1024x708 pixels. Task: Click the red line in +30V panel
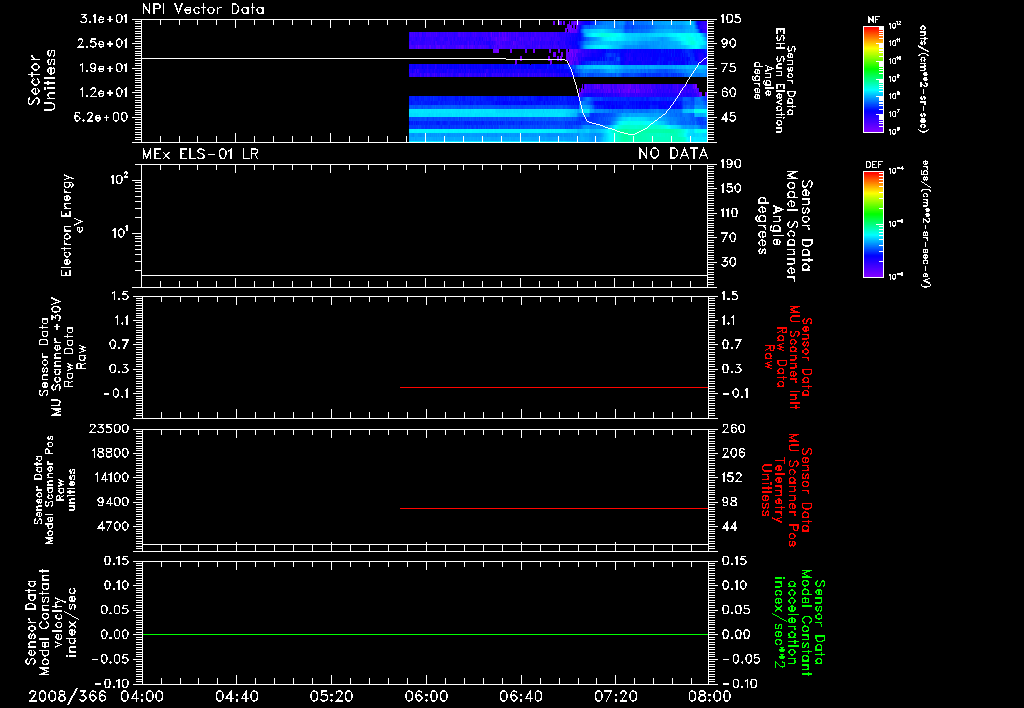[x=554, y=387]
